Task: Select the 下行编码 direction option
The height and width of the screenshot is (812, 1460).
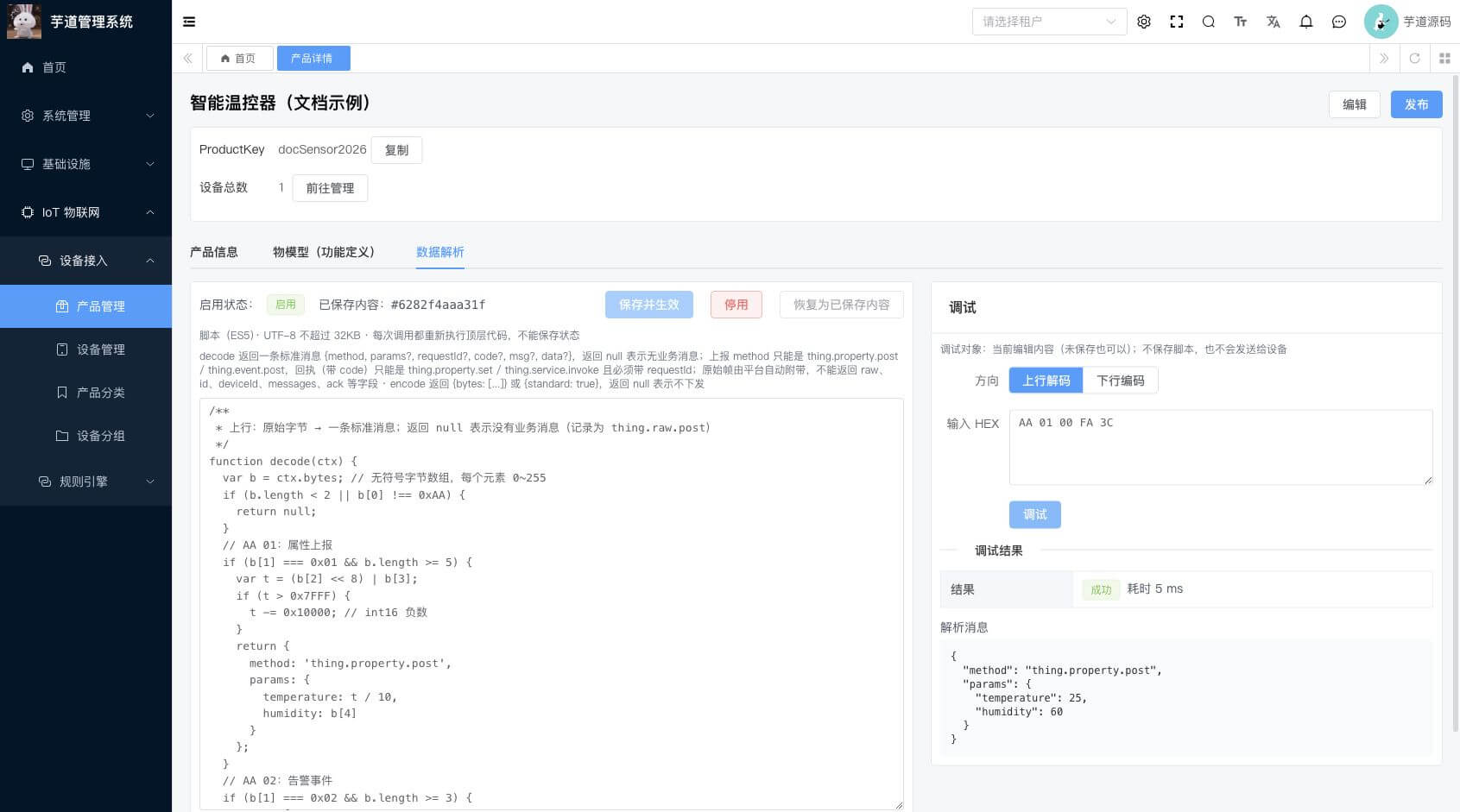Action: [1120, 380]
